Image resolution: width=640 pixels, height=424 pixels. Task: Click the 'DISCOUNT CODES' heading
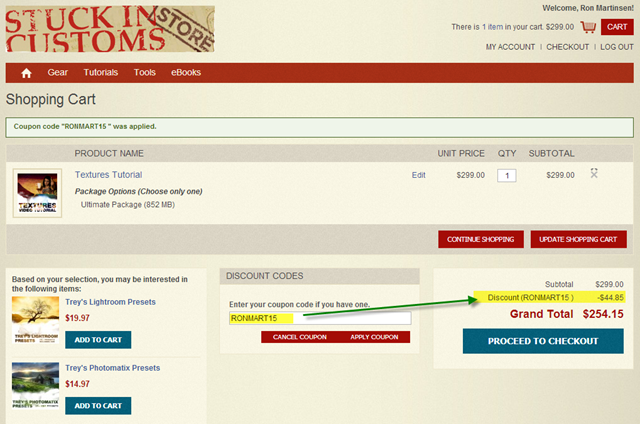264,276
